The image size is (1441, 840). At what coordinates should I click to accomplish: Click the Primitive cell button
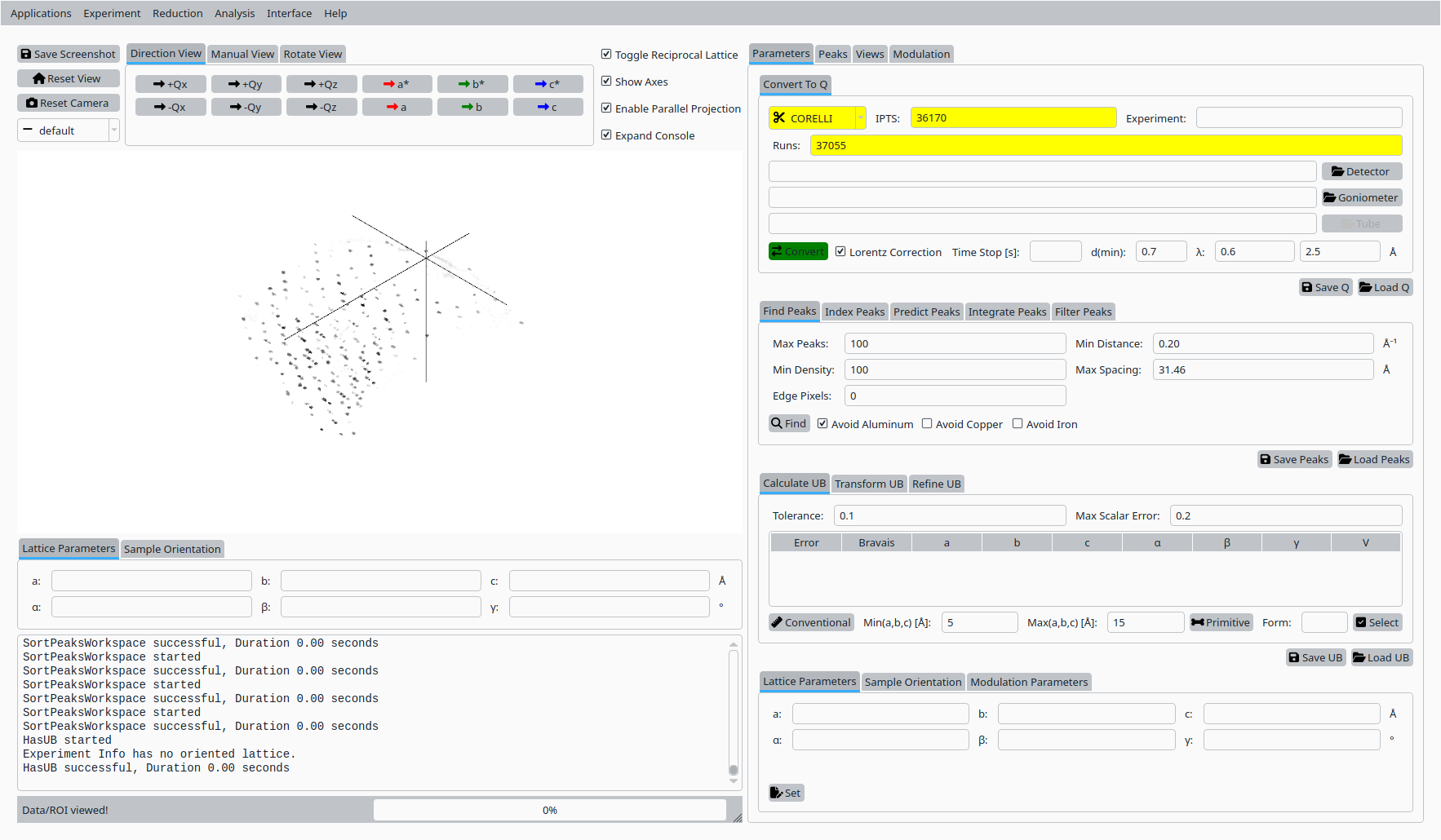(x=1221, y=622)
